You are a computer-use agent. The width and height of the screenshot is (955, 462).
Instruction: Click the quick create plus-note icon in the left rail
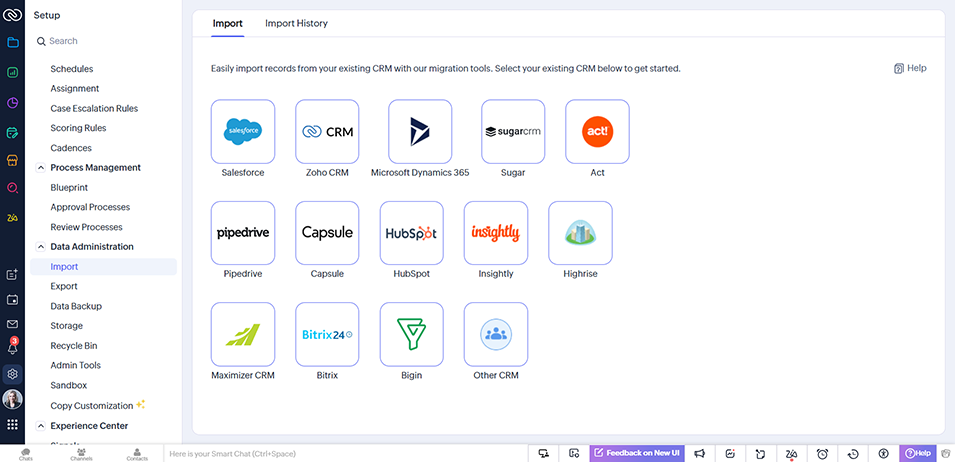[x=12, y=275]
